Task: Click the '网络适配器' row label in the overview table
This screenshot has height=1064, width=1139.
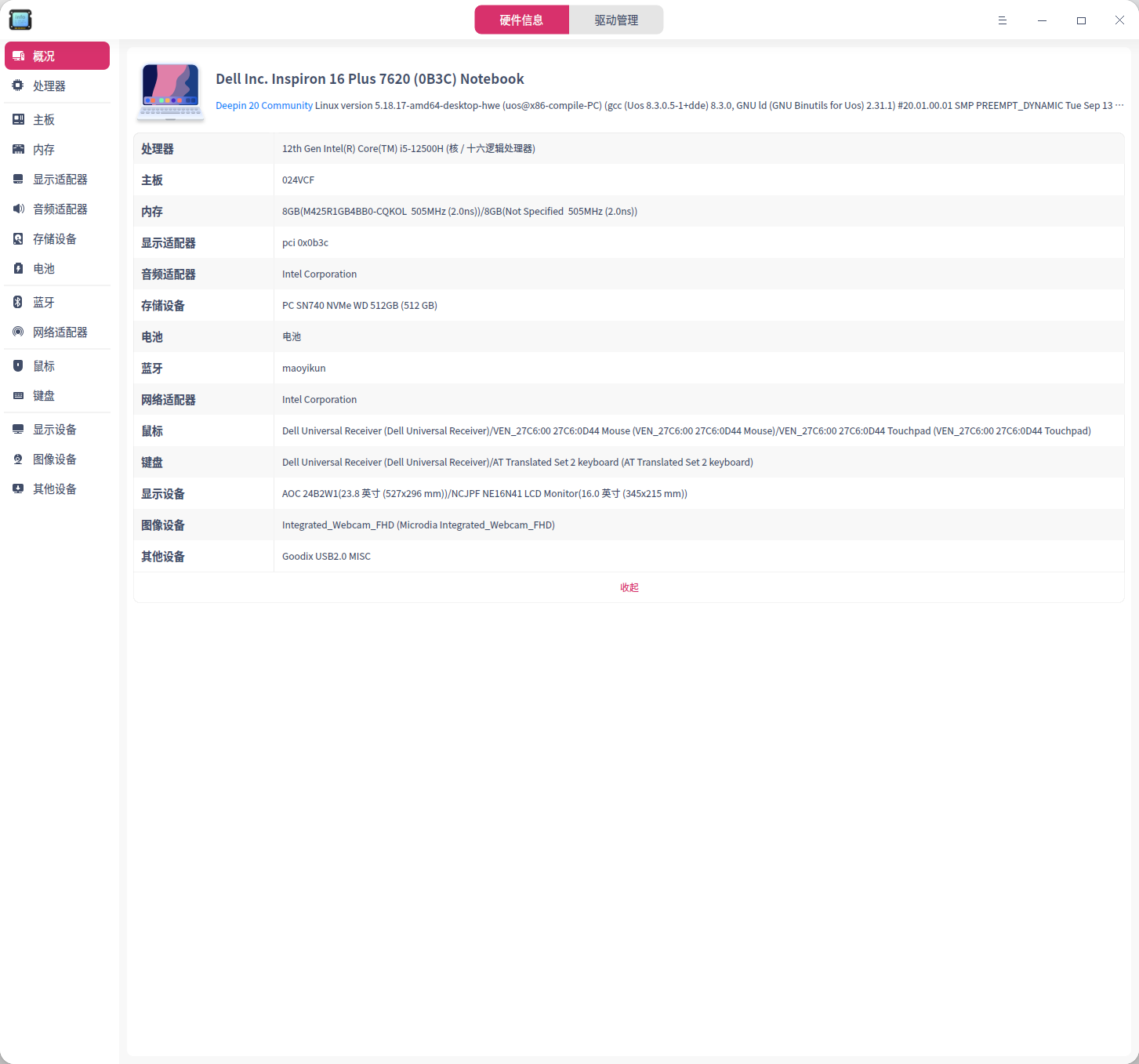Action: pos(169,400)
